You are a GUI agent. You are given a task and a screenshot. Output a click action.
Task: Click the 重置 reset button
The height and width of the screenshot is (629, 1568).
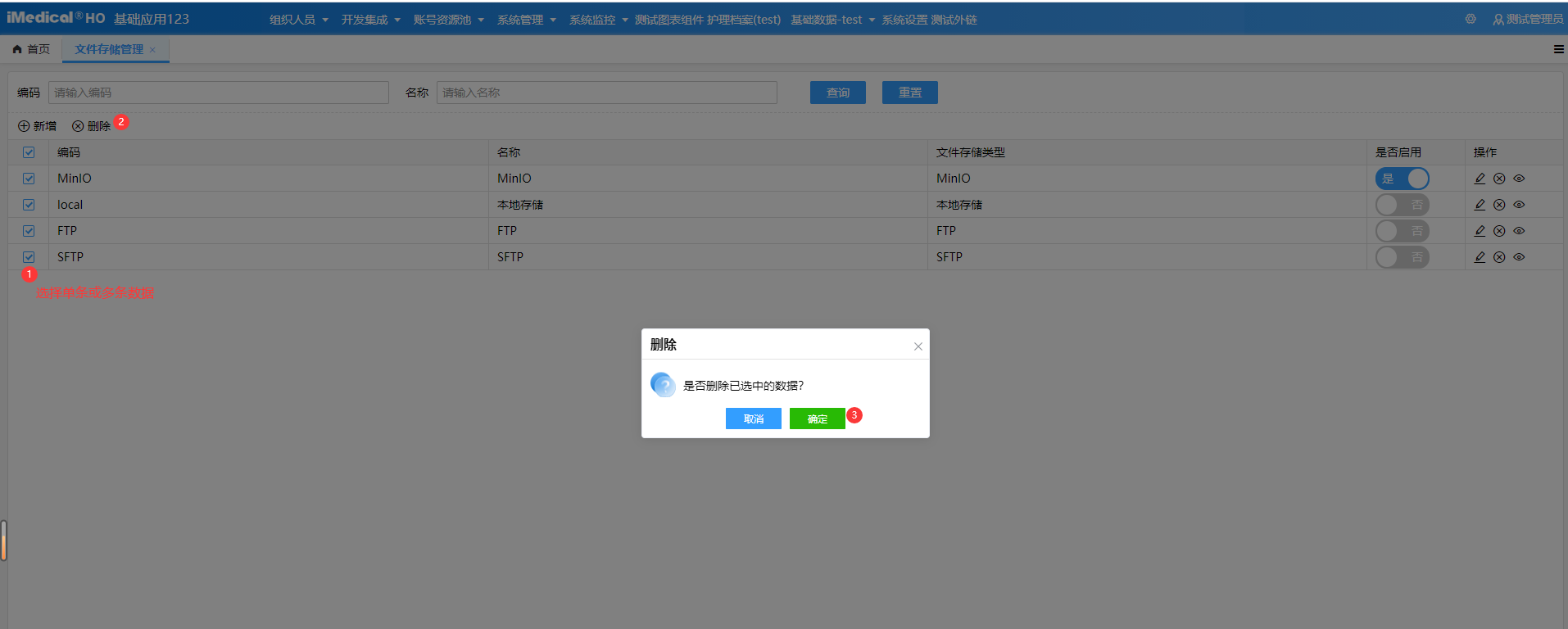coord(910,93)
